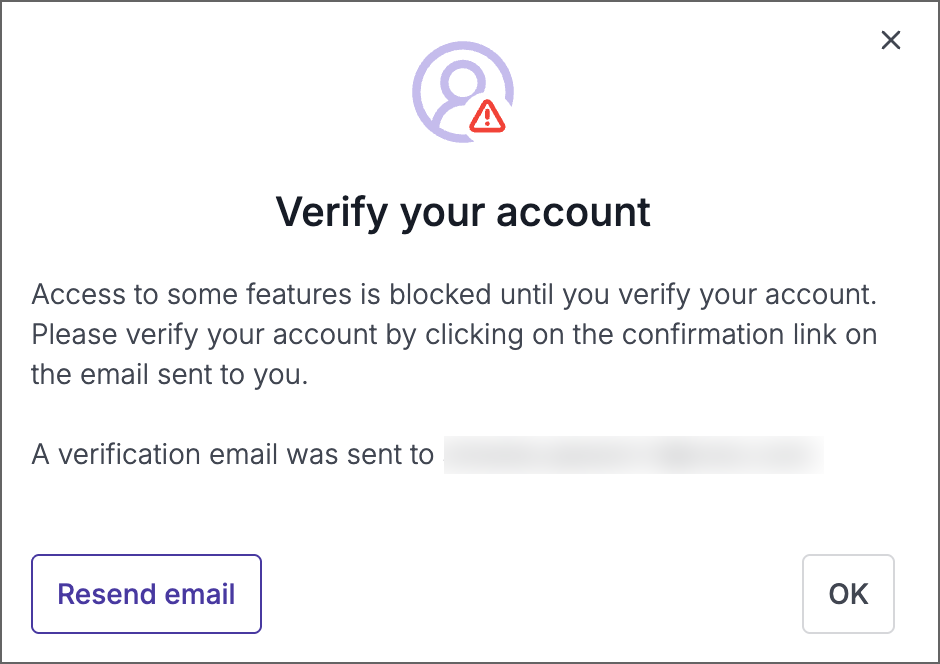Select the circular profile illustration above the heading
The height and width of the screenshot is (664, 940).
click(x=462, y=92)
